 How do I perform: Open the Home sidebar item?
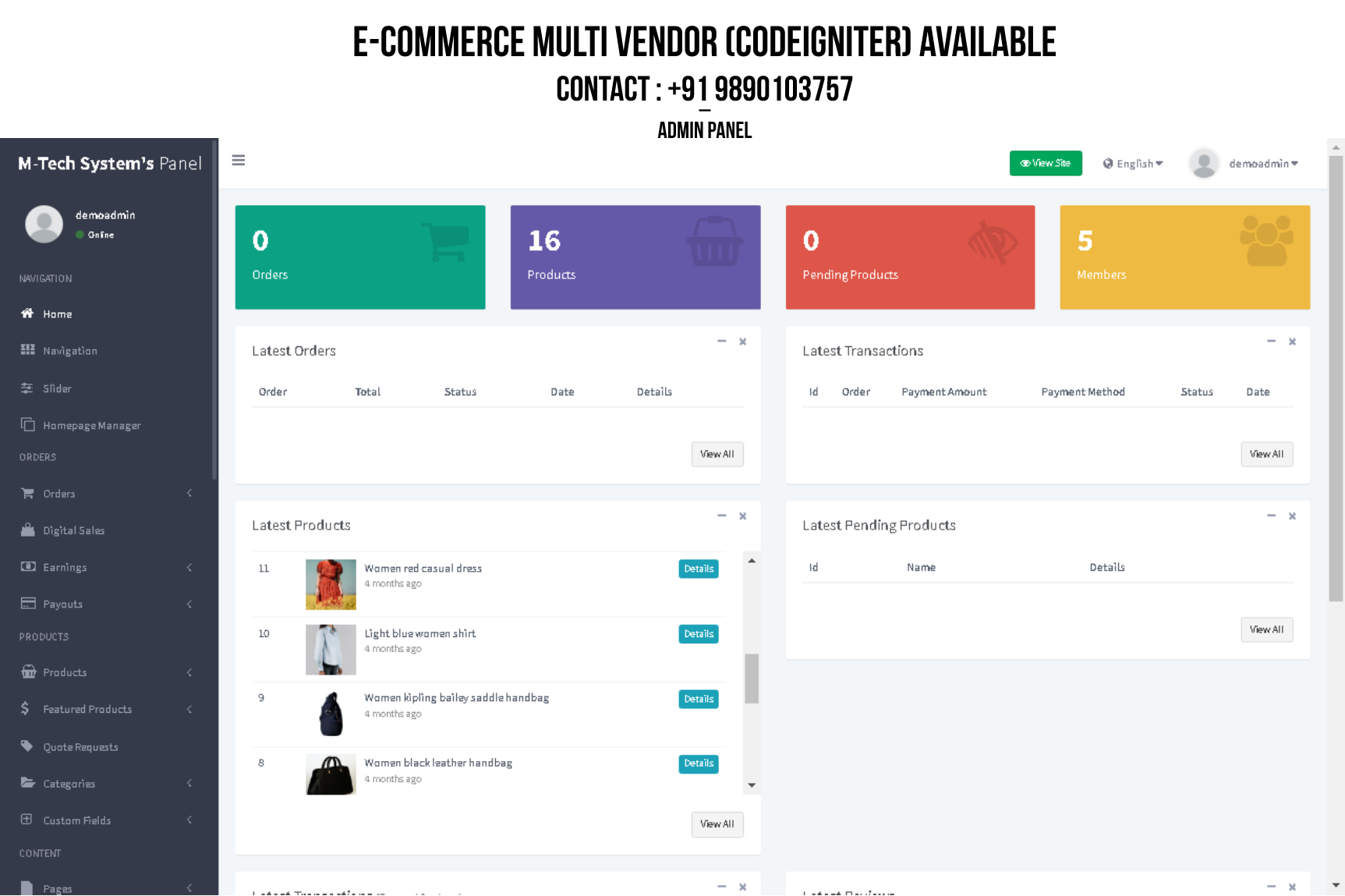[x=57, y=314]
